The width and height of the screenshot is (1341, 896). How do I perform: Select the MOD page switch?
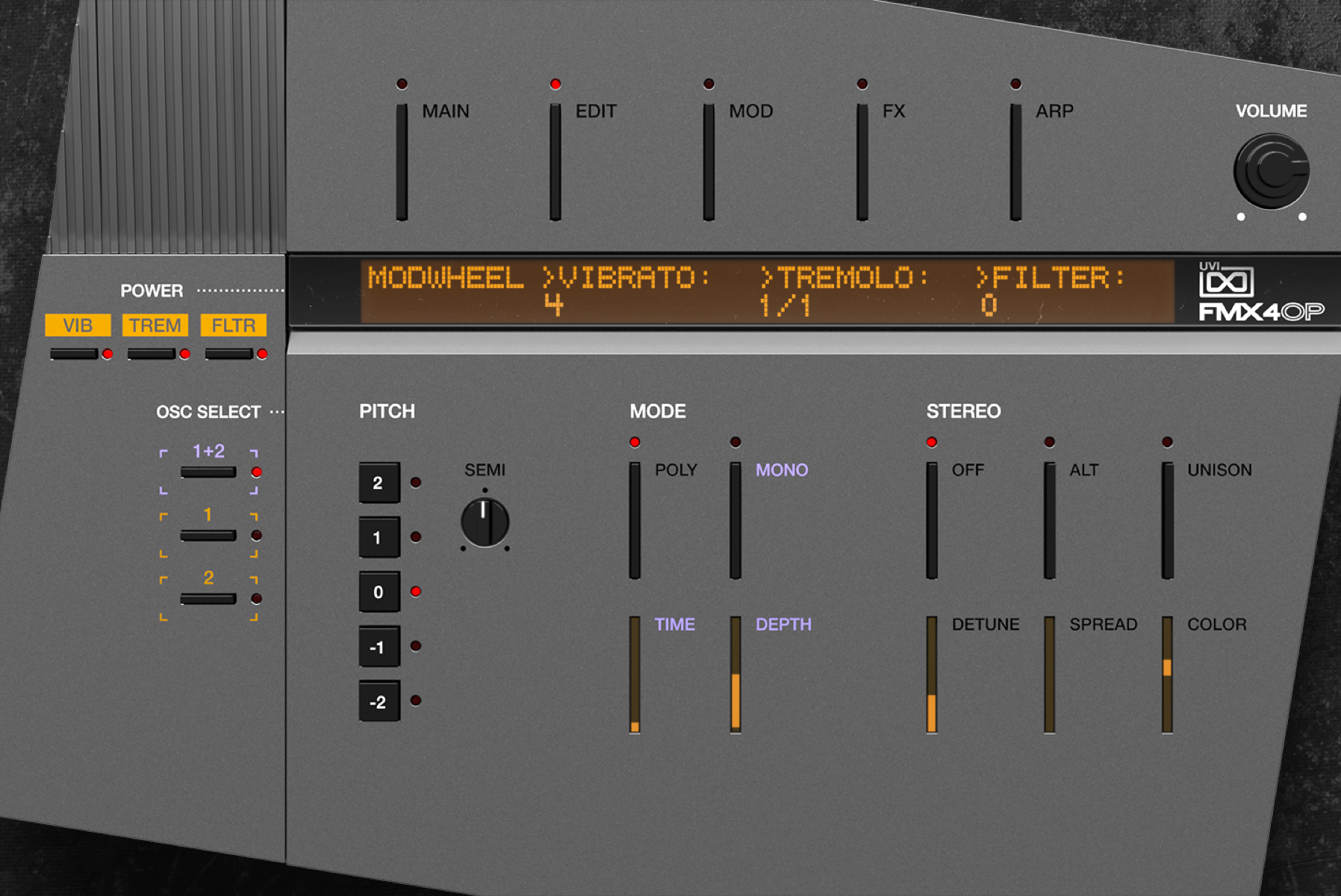pos(708,161)
